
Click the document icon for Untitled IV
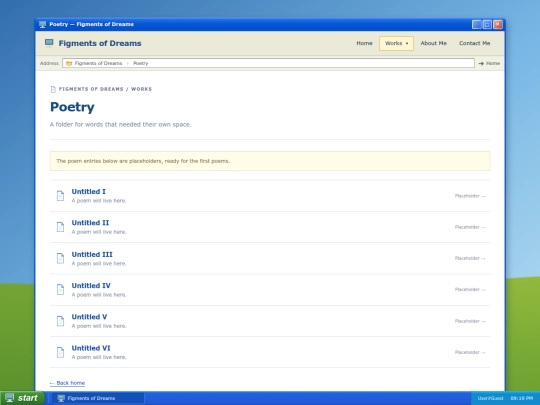tap(60, 290)
